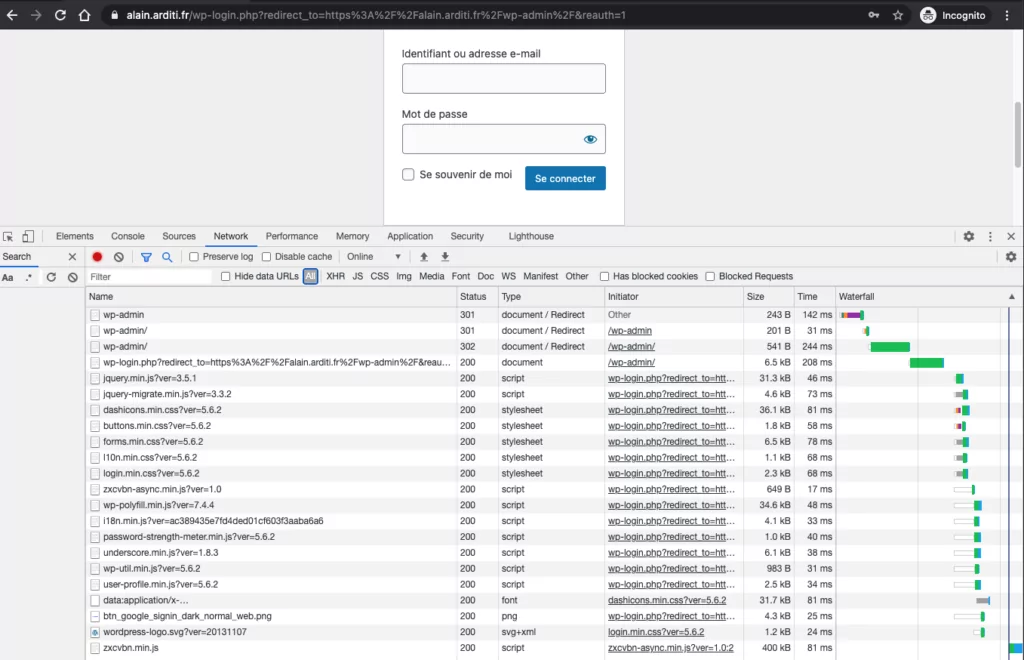The image size is (1024, 660).
Task: Open DevTools three-dot more options menu
Action: (x=990, y=237)
